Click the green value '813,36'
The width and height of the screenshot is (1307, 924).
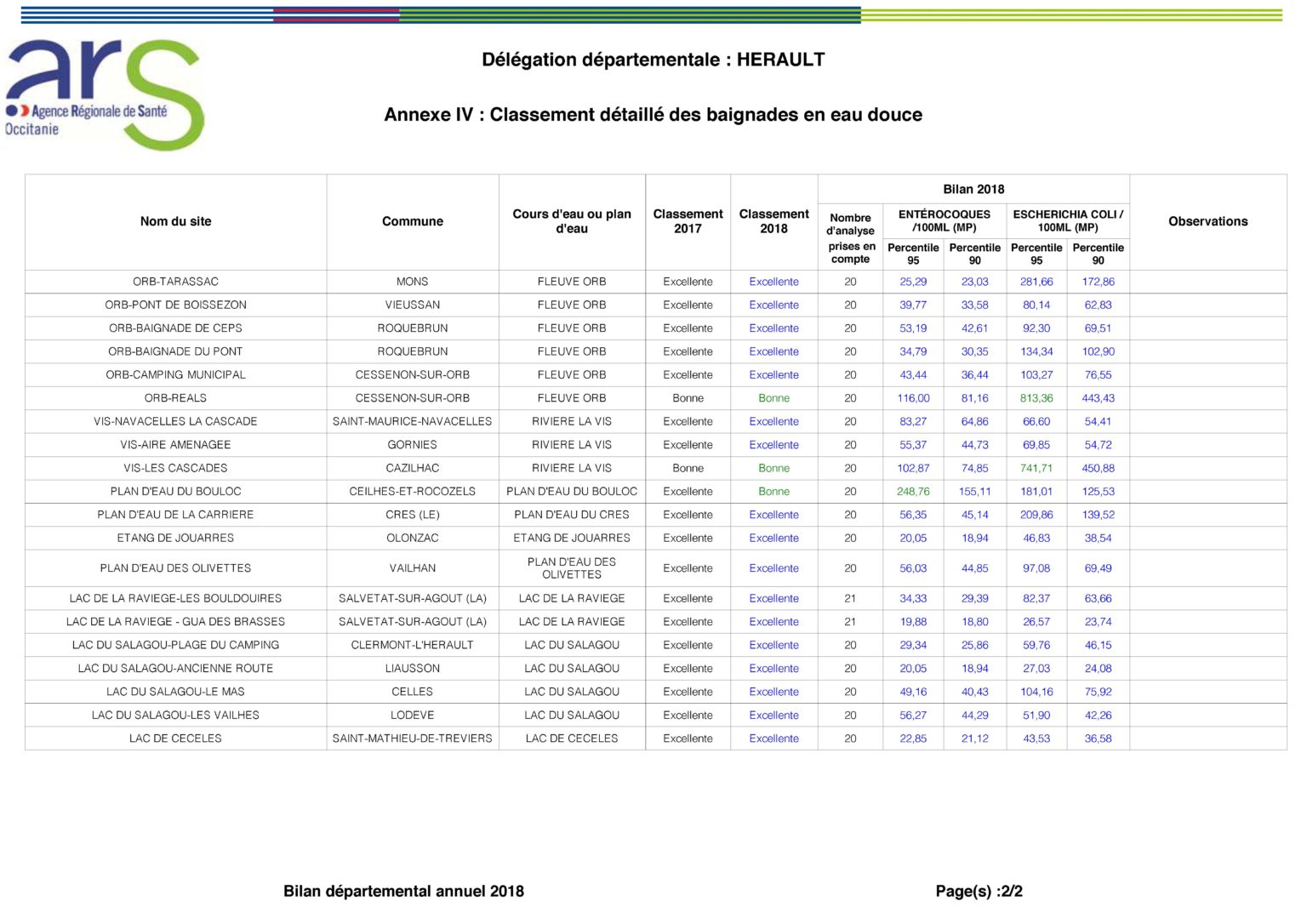point(1036,398)
